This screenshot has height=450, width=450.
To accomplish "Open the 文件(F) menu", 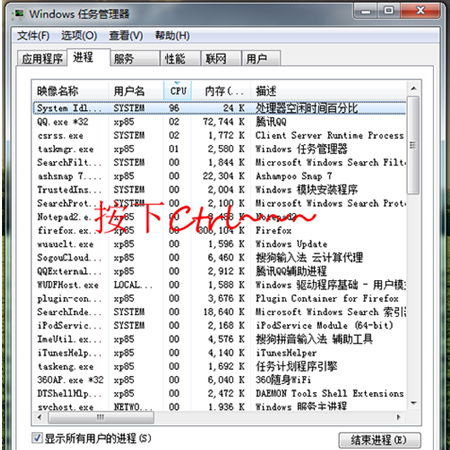I will point(33,36).
